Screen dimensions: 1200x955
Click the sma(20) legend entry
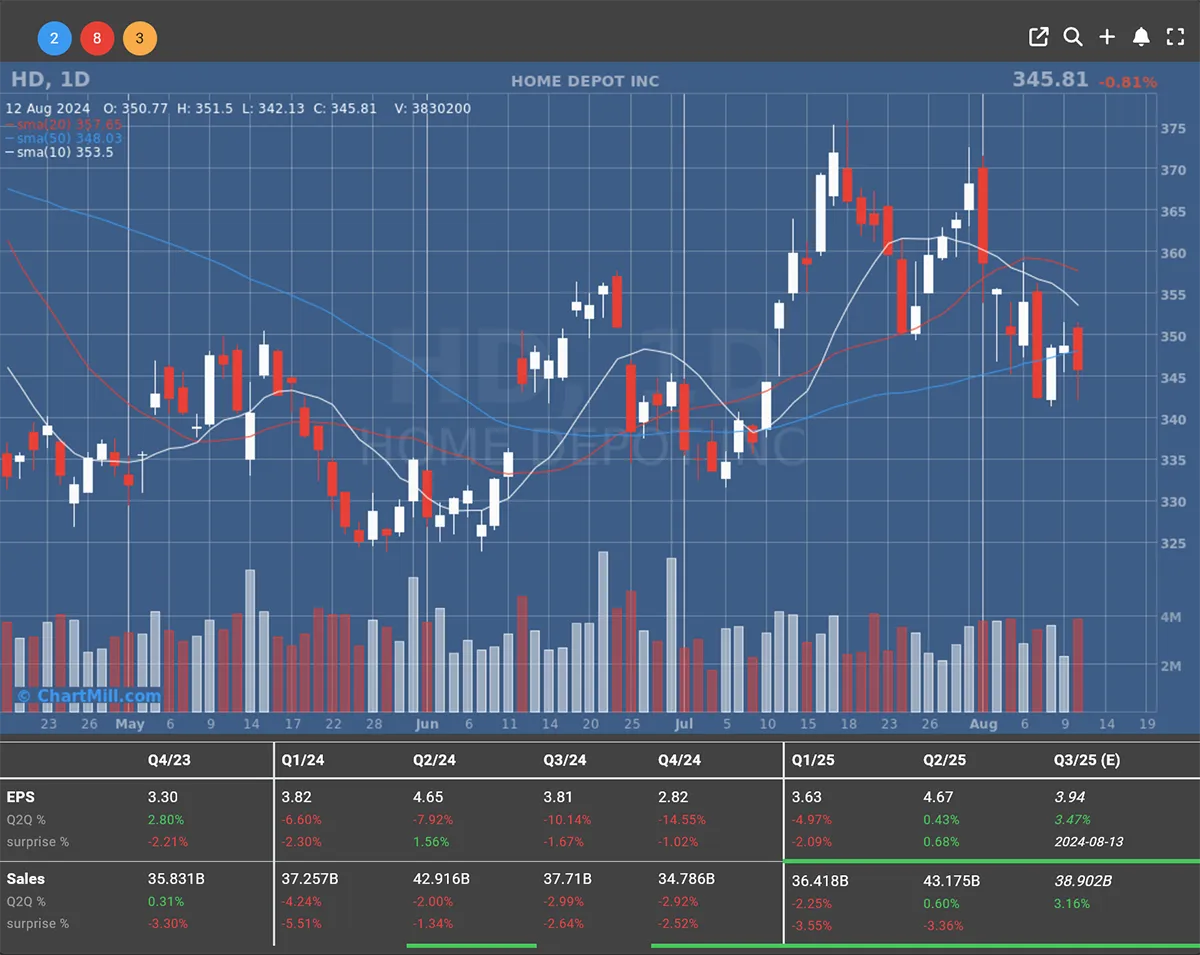65,124
